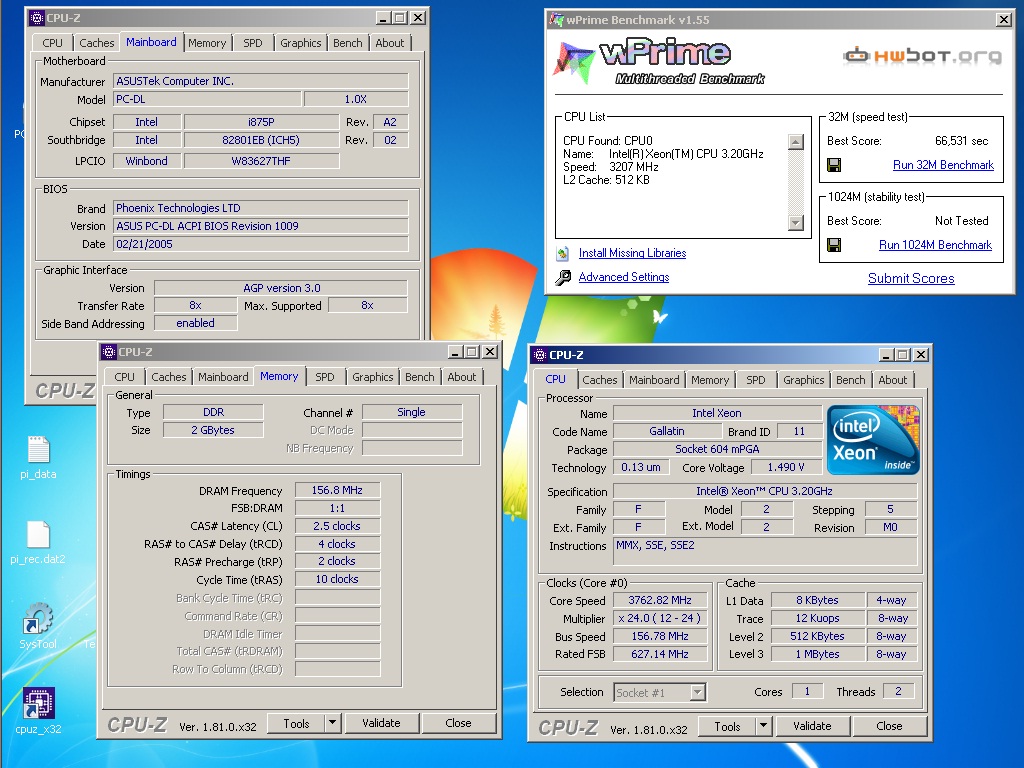
Task: Open the SPD tab in the CPU window
Action: (x=756, y=380)
